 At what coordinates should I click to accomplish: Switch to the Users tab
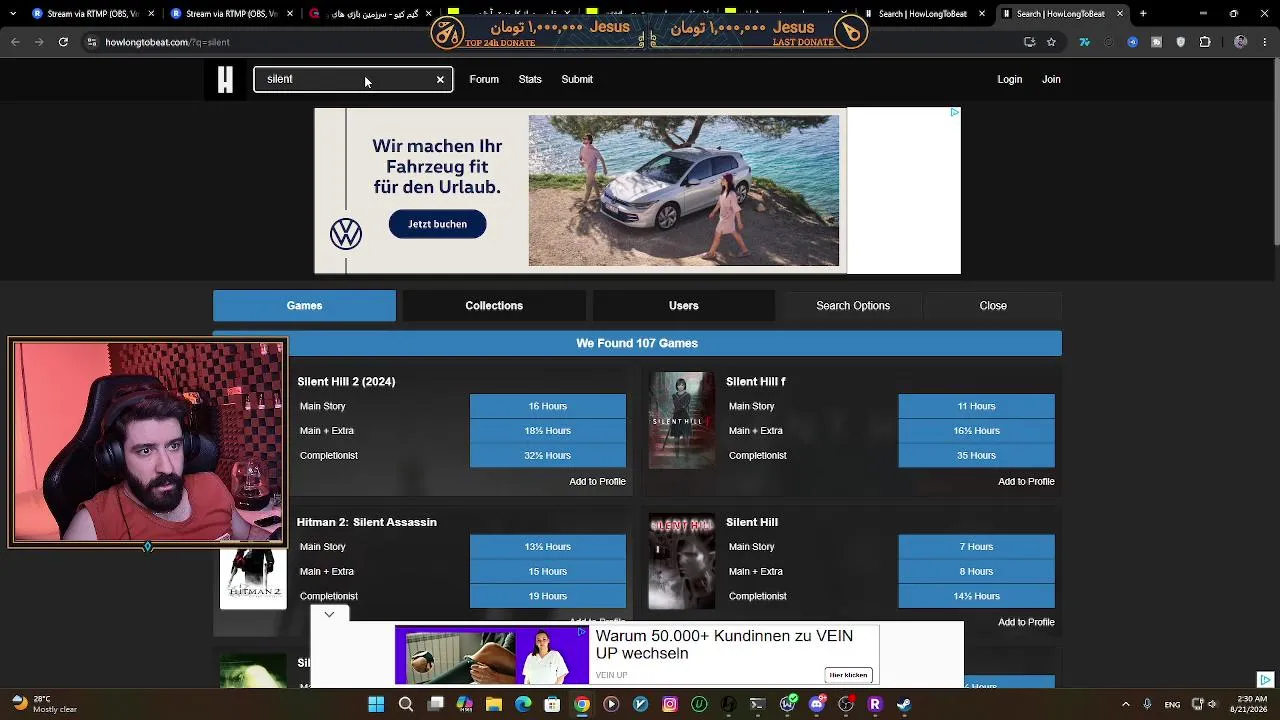pos(684,306)
